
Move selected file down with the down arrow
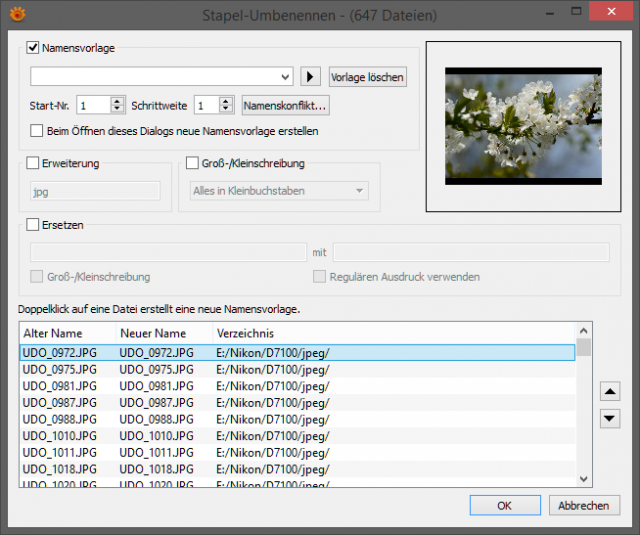(610, 418)
